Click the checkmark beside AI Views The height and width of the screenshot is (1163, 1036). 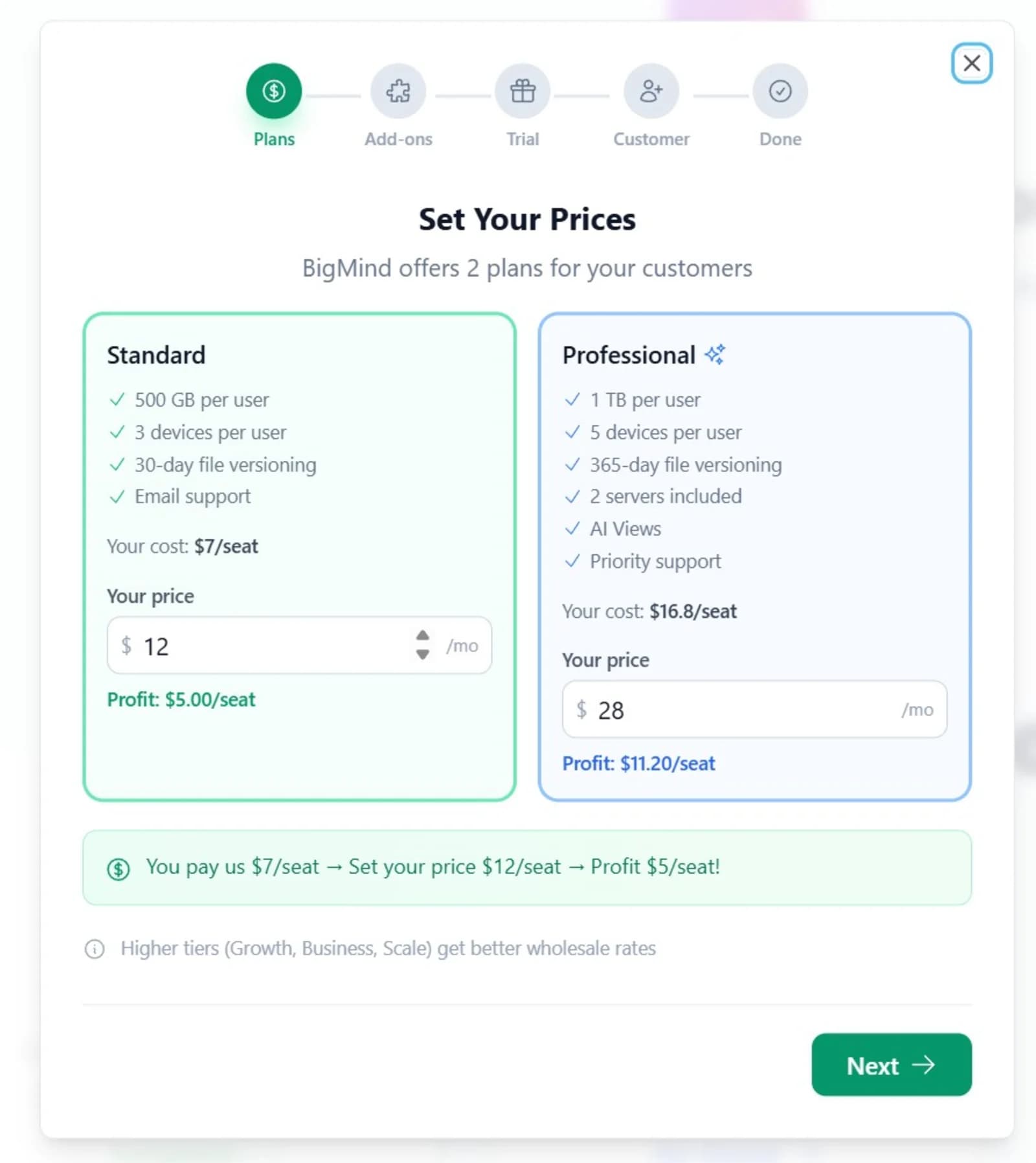(574, 528)
